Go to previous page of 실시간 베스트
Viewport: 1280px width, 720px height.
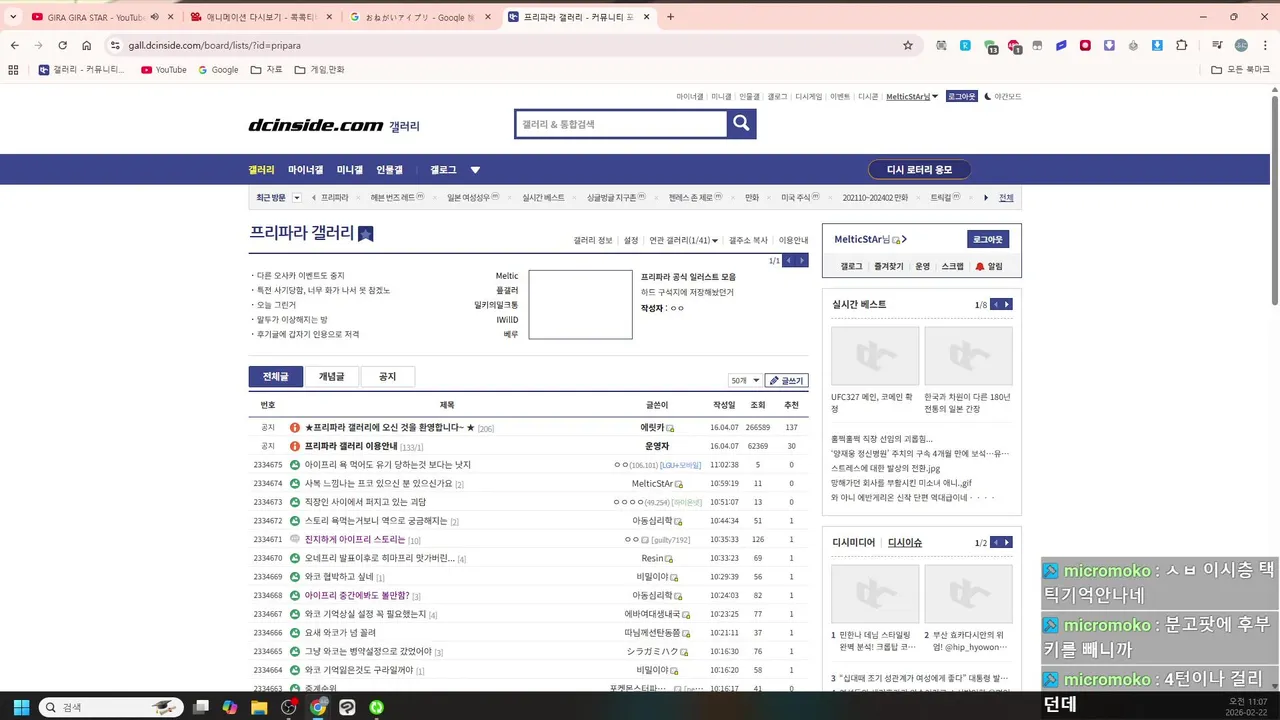995,304
